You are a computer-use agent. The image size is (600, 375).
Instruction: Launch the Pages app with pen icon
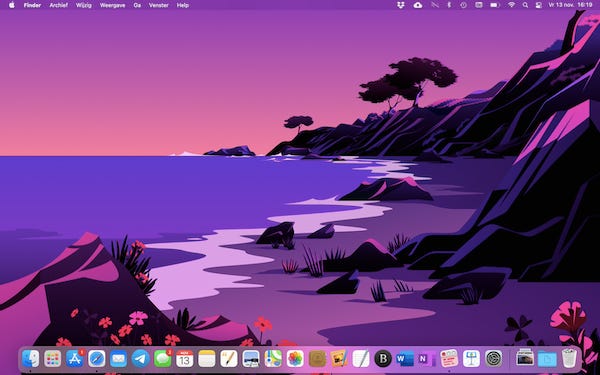point(229,359)
